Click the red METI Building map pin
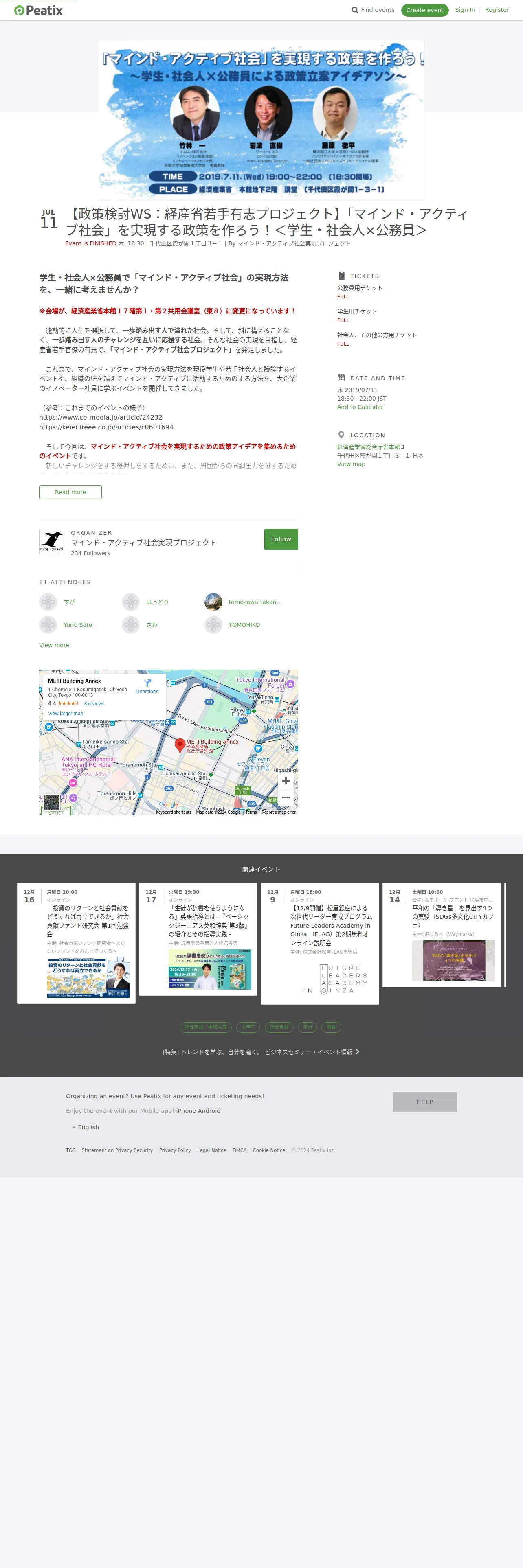 coord(180,745)
